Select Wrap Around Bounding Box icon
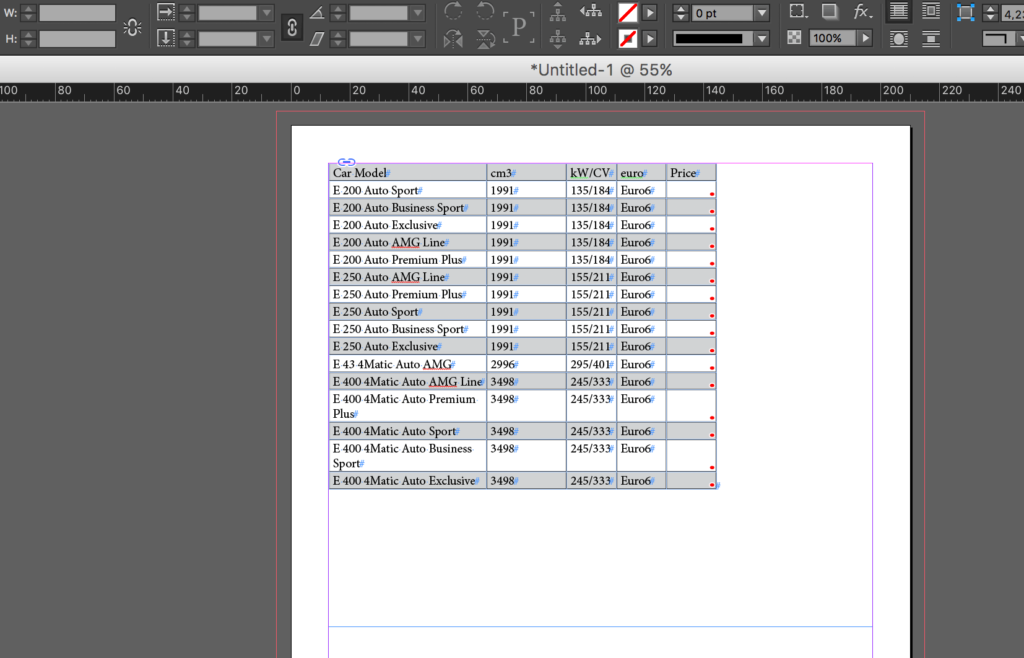The image size is (1024, 658). 931,12
